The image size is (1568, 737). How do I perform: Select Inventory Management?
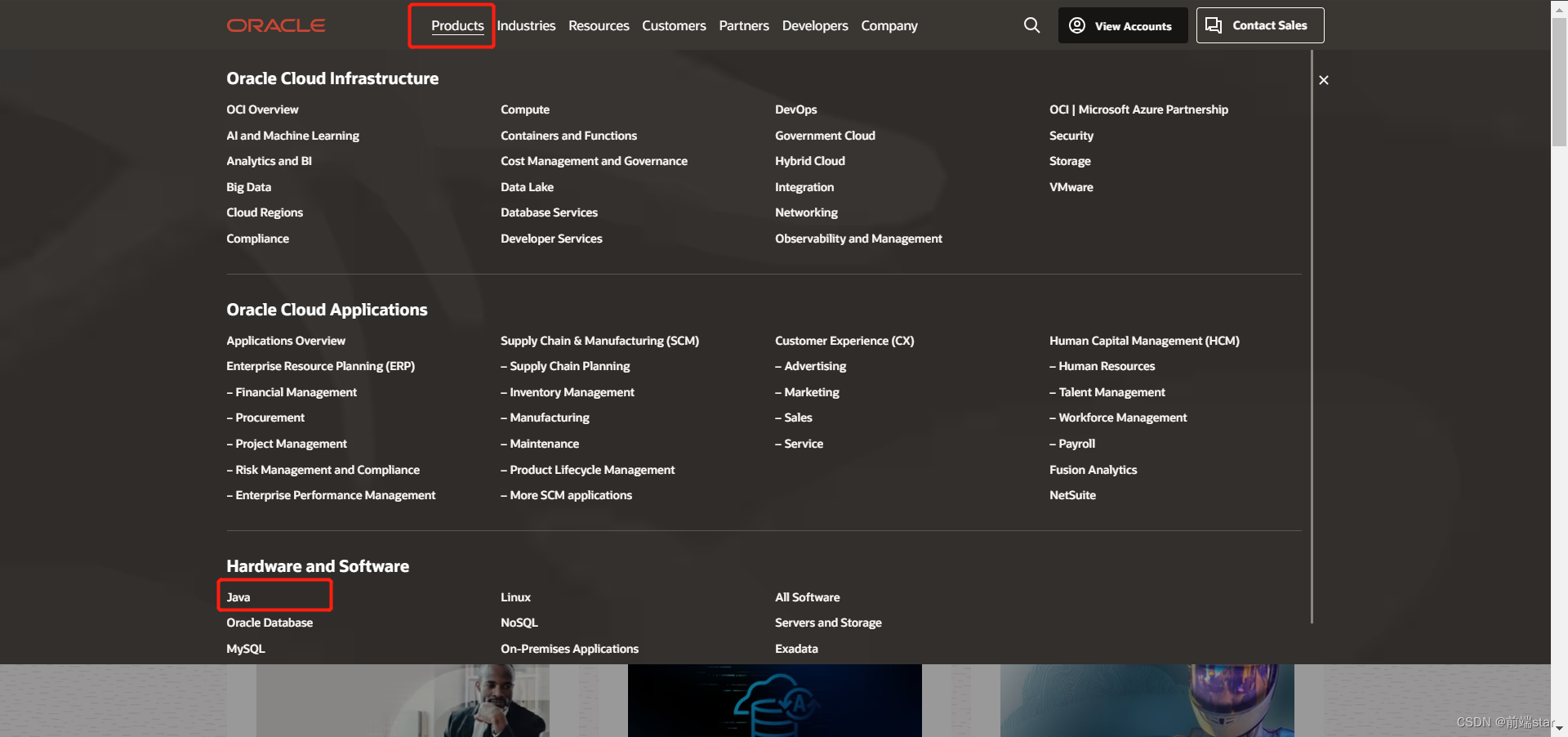(568, 392)
